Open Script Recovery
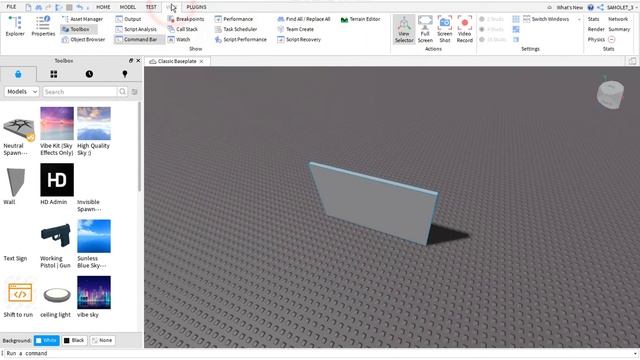The height and width of the screenshot is (360, 640). coord(299,40)
